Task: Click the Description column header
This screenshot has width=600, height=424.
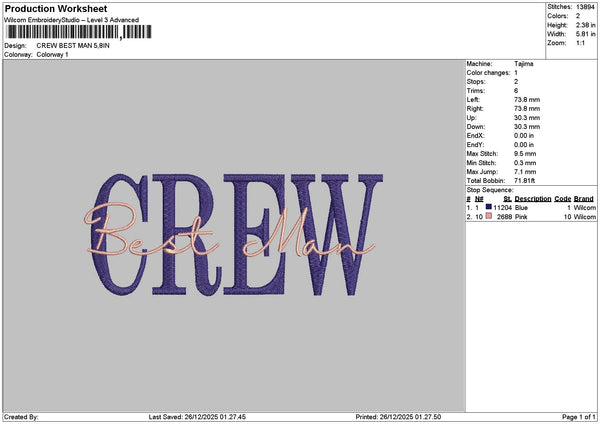Action: click(x=533, y=199)
